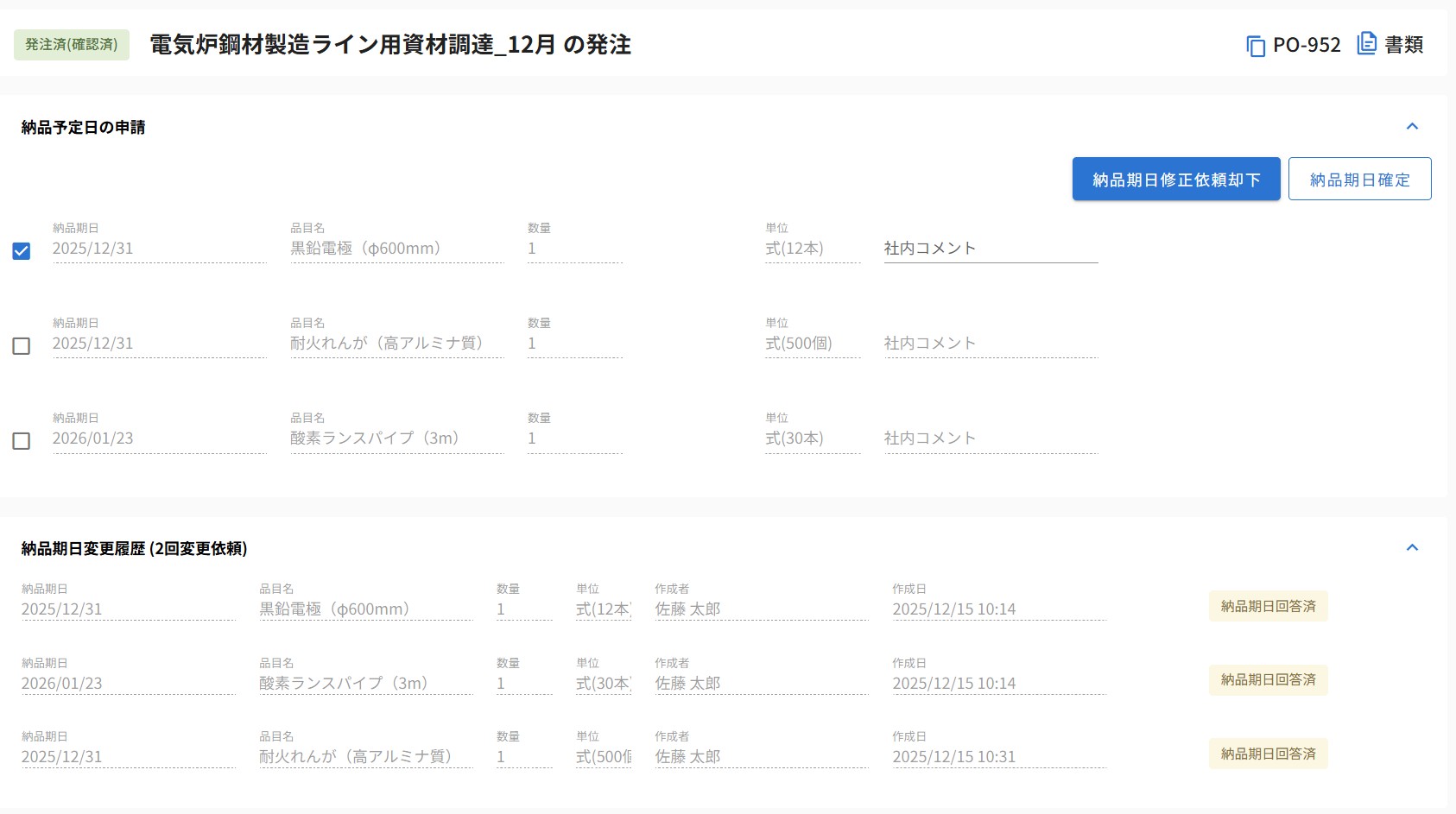Check the 耐火れんが row checkbox

coord(22,346)
